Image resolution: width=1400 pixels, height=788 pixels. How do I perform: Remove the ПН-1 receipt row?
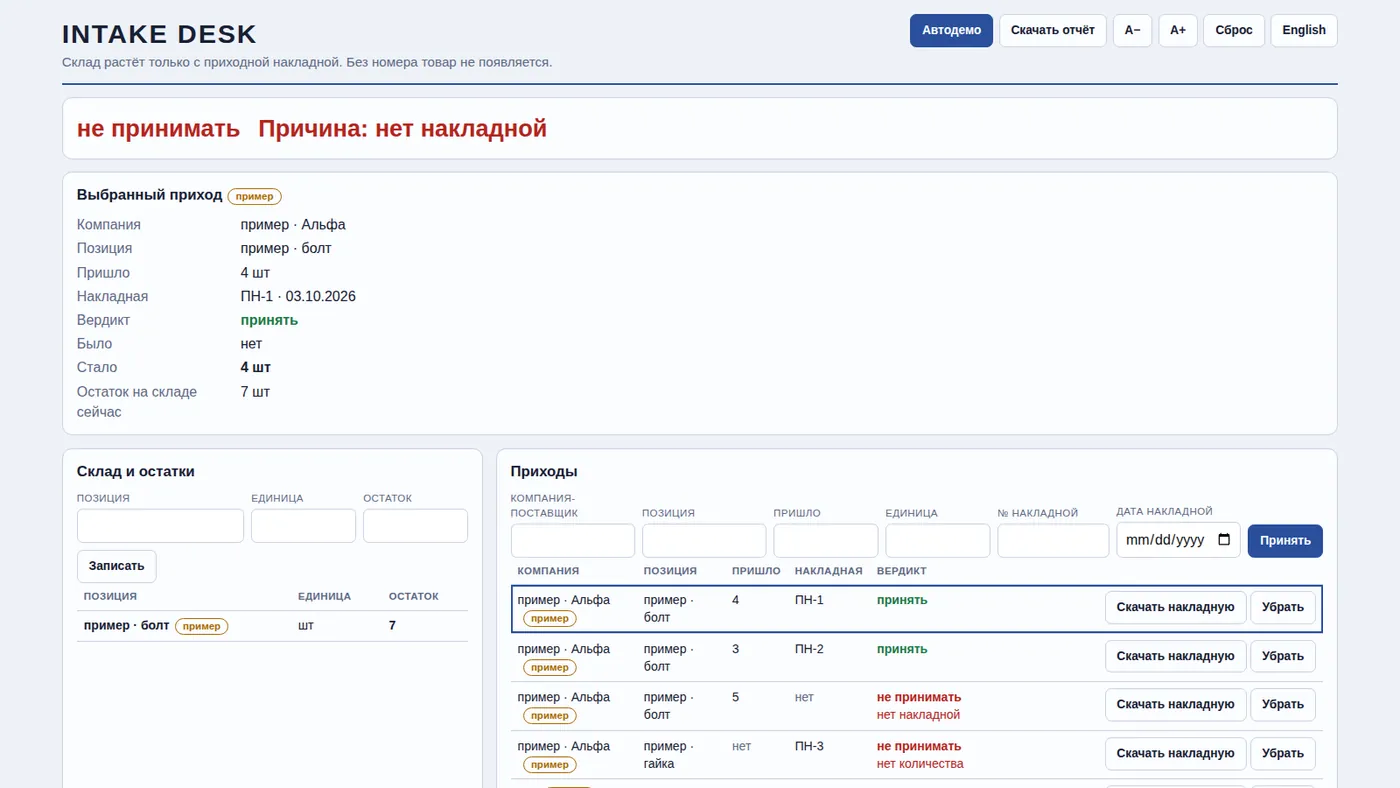[1283, 608]
